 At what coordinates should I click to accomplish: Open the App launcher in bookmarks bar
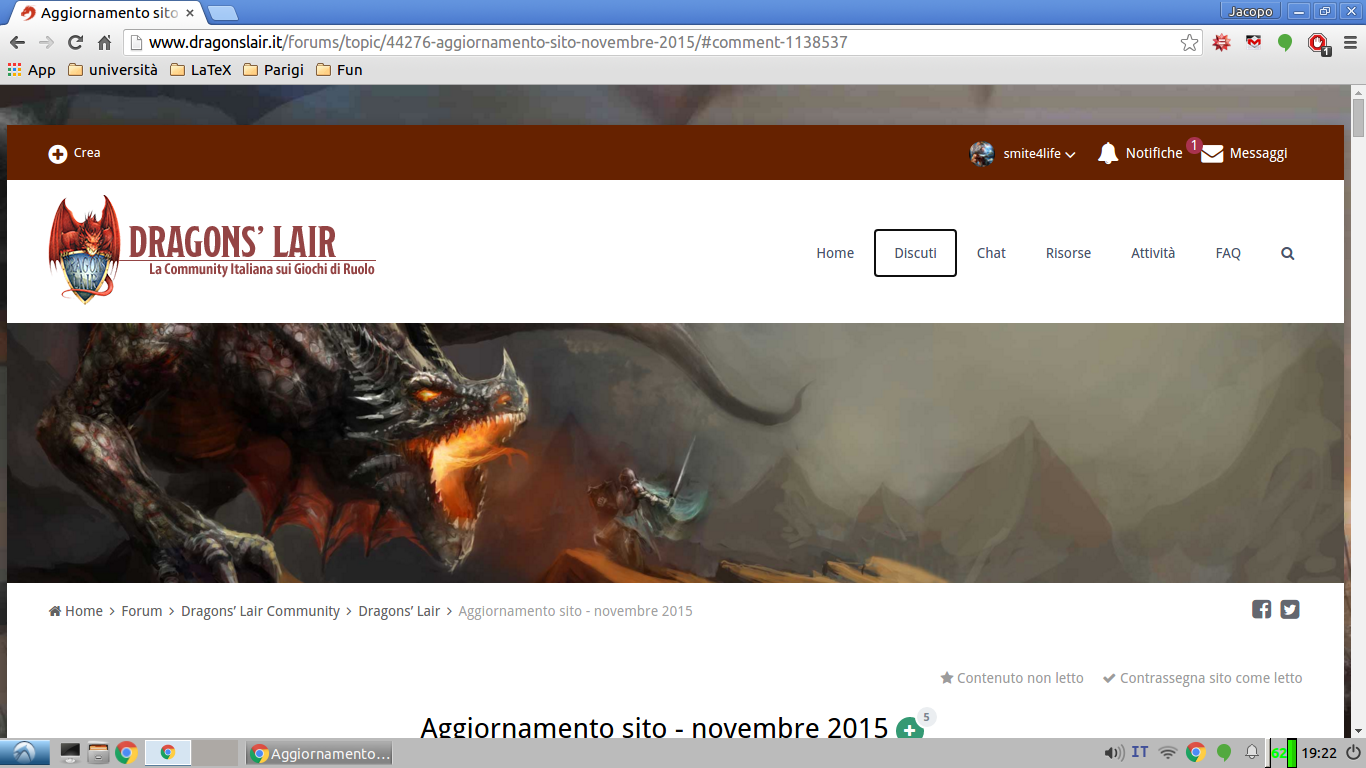32,70
